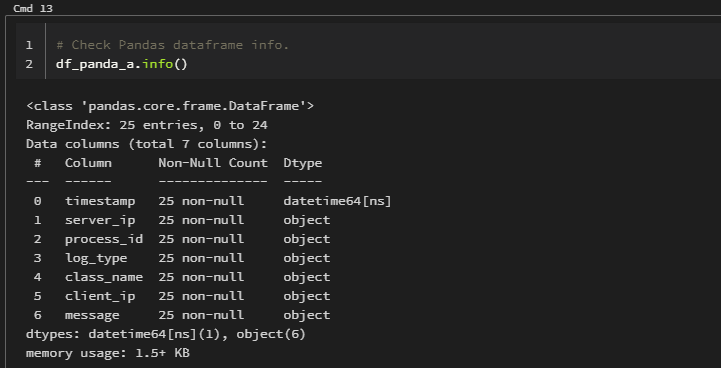The image size is (721, 368).
Task: Click the 'Data columns (total 7 columns)' line
Action: tap(147, 144)
